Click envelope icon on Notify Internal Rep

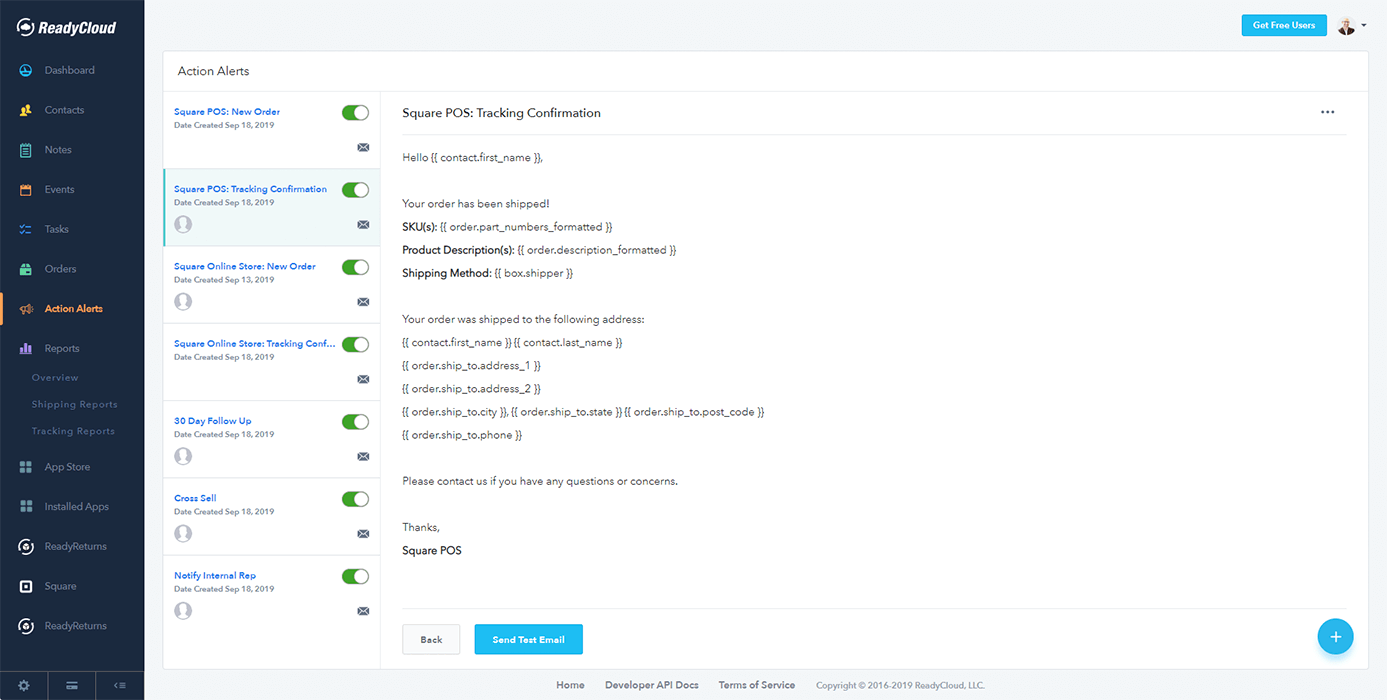pos(363,611)
